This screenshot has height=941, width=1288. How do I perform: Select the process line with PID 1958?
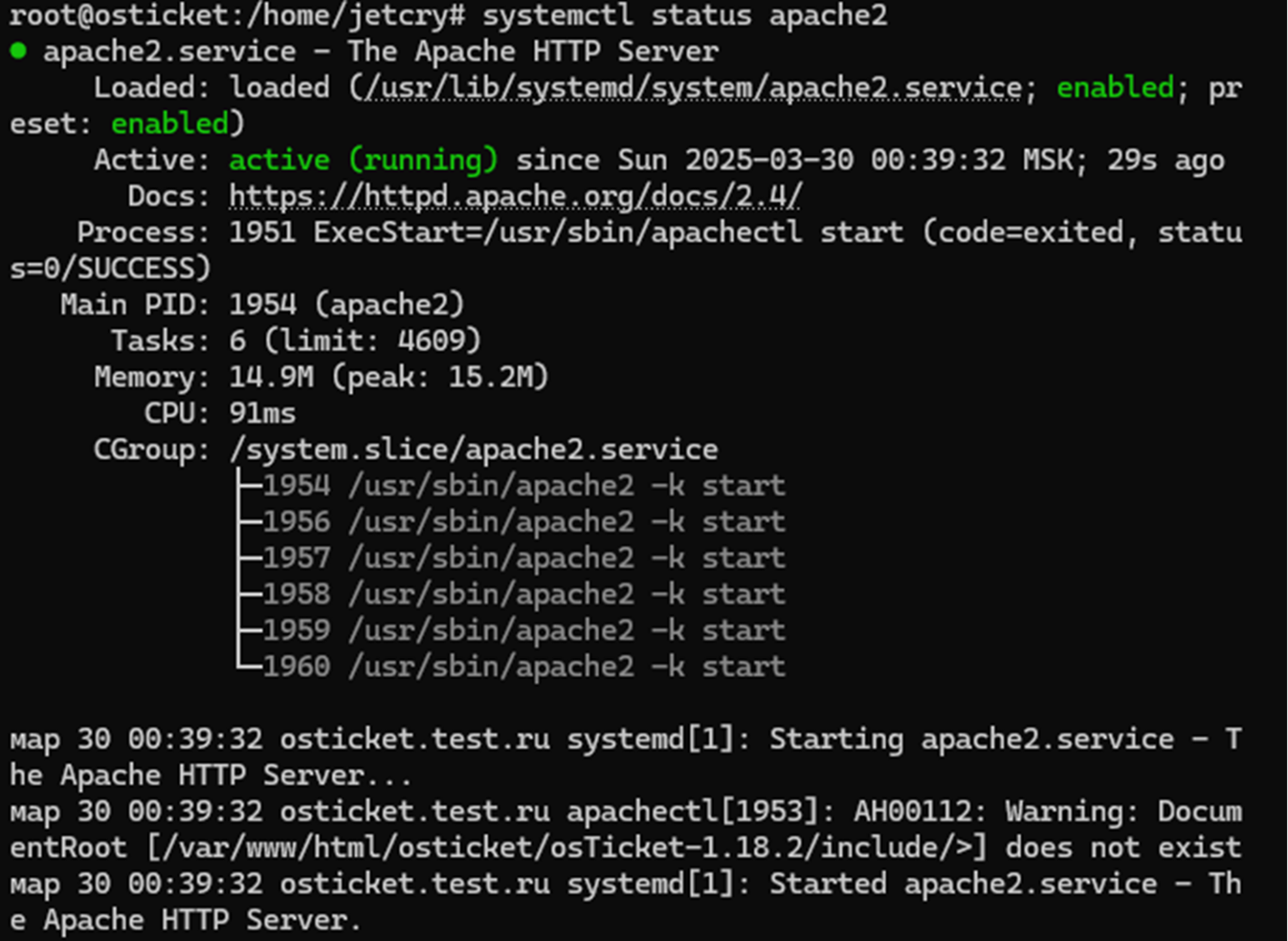pos(524,593)
